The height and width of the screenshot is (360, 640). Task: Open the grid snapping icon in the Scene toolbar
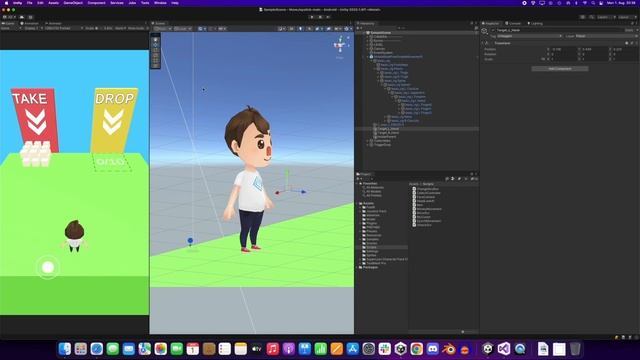201,29
